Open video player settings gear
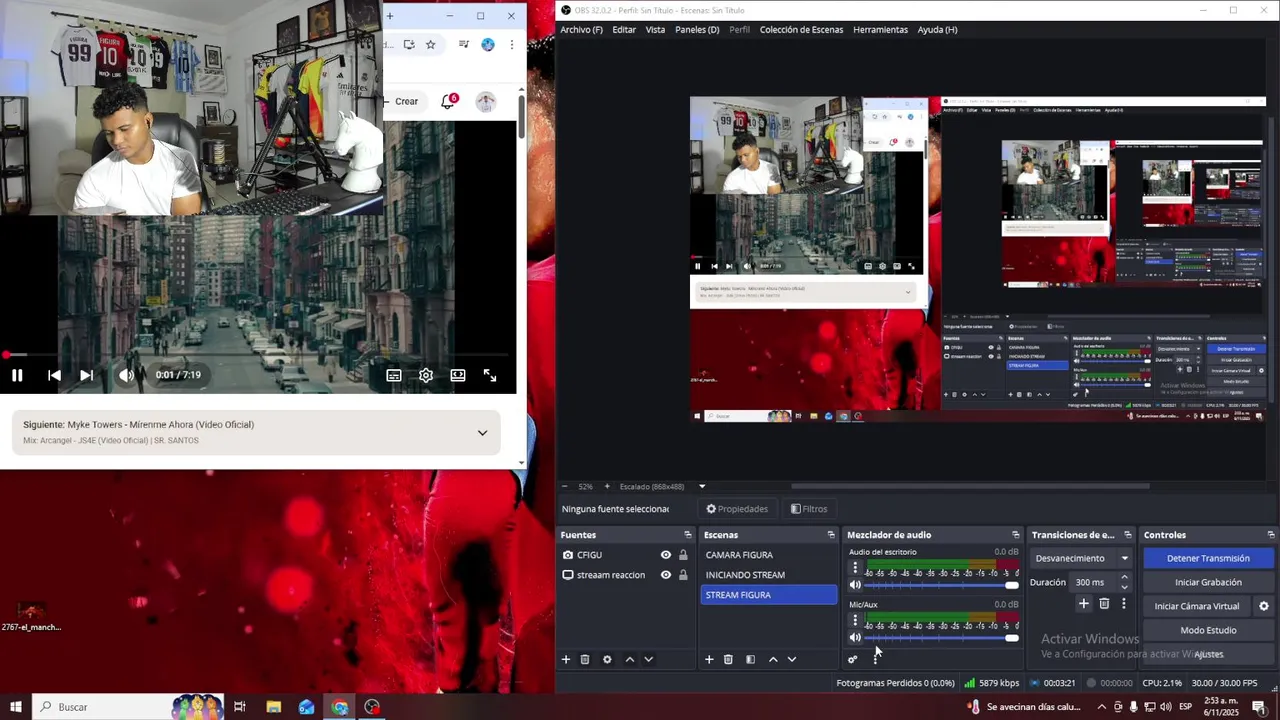Screen dimensions: 1280x720 tap(426, 375)
